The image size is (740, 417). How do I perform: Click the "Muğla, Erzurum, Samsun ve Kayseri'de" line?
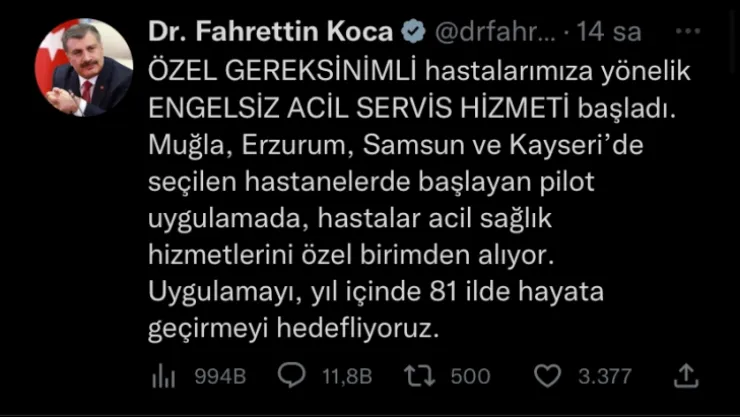coord(395,146)
